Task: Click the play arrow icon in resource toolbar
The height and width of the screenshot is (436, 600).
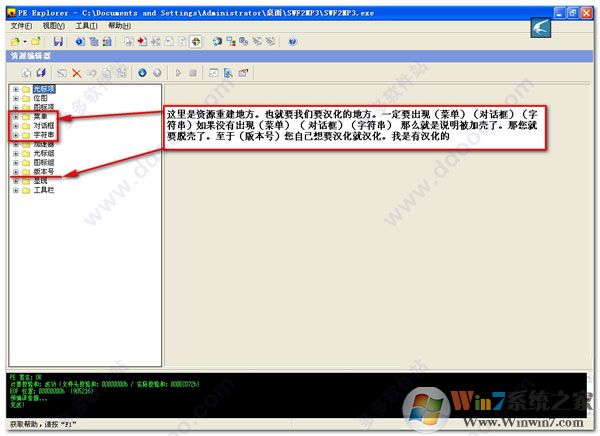Action: 178,73
